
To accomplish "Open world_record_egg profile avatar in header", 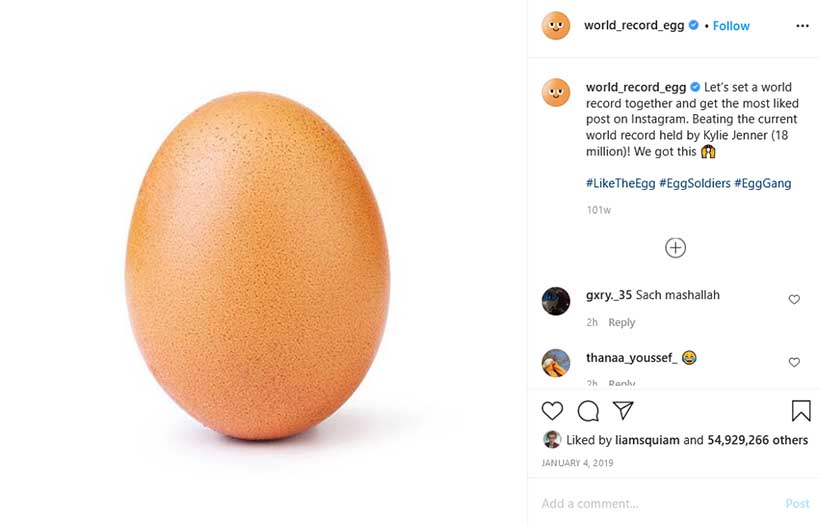I will [x=556, y=26].
